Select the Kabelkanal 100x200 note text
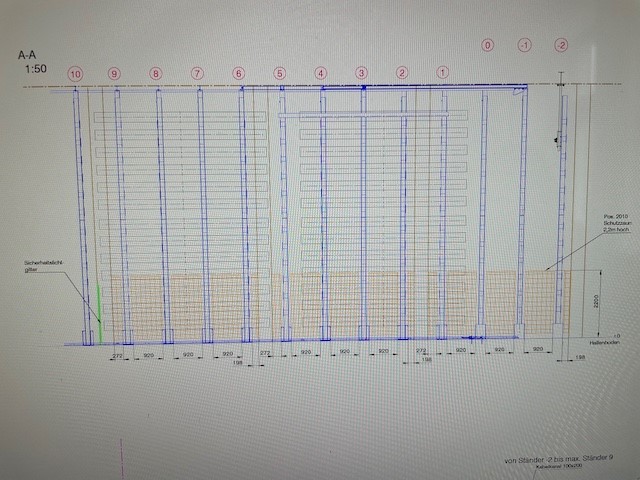The height and width of the screenshot is (480, 640). coord(559,466)
